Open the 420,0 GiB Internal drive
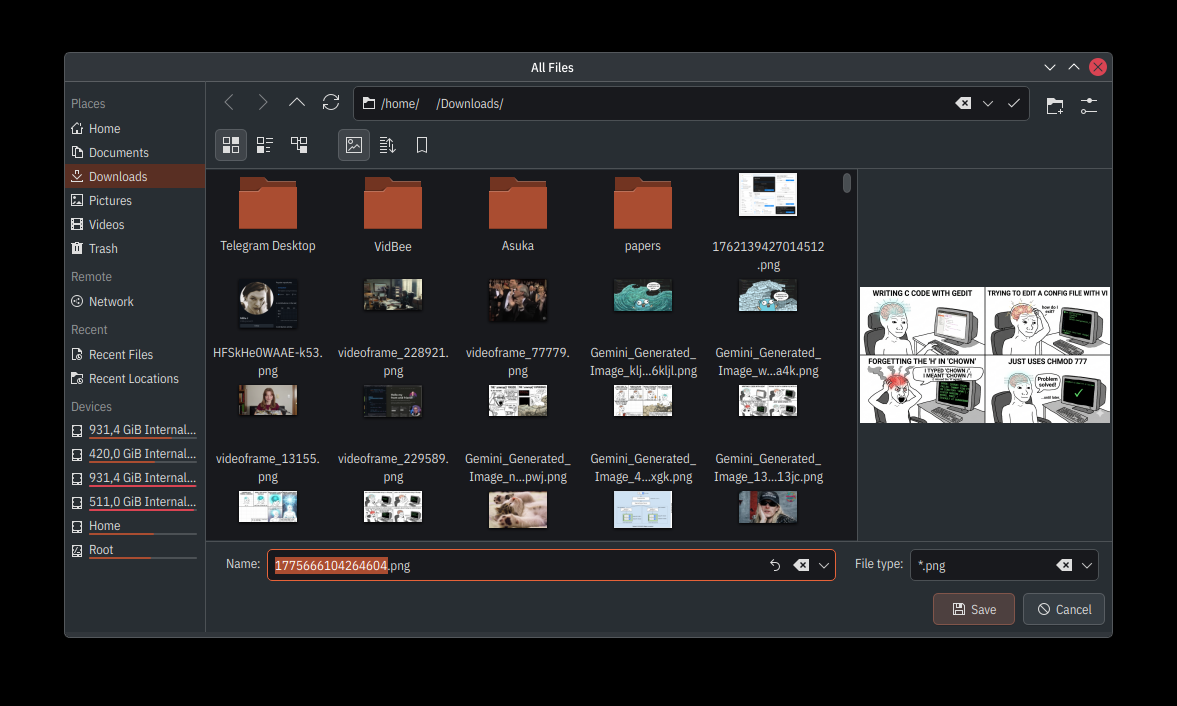The height and width of the screenshot is (706, 1177). click(x=135, y=454)
